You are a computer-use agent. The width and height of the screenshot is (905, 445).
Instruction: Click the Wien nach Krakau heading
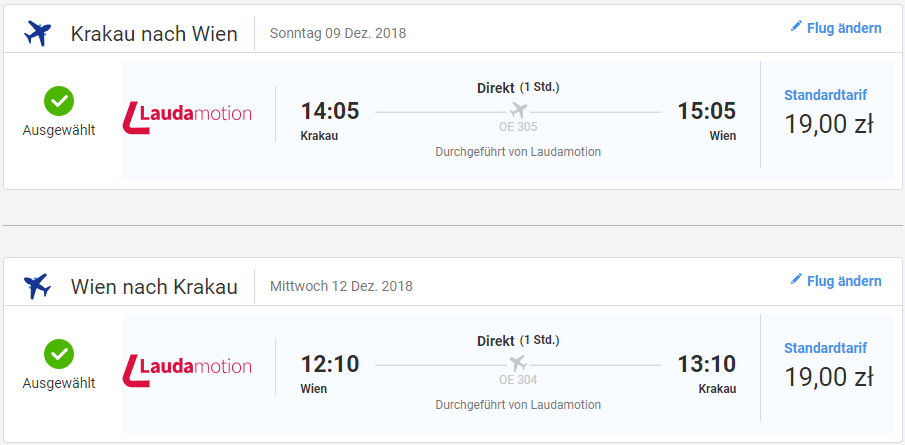(154, 287)
